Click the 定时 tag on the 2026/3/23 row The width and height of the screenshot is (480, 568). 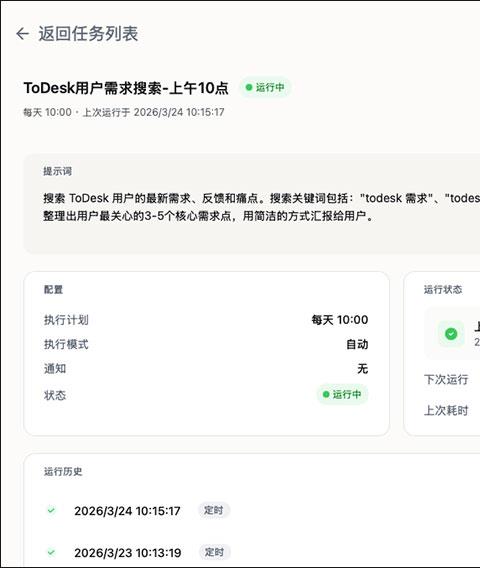214,552
